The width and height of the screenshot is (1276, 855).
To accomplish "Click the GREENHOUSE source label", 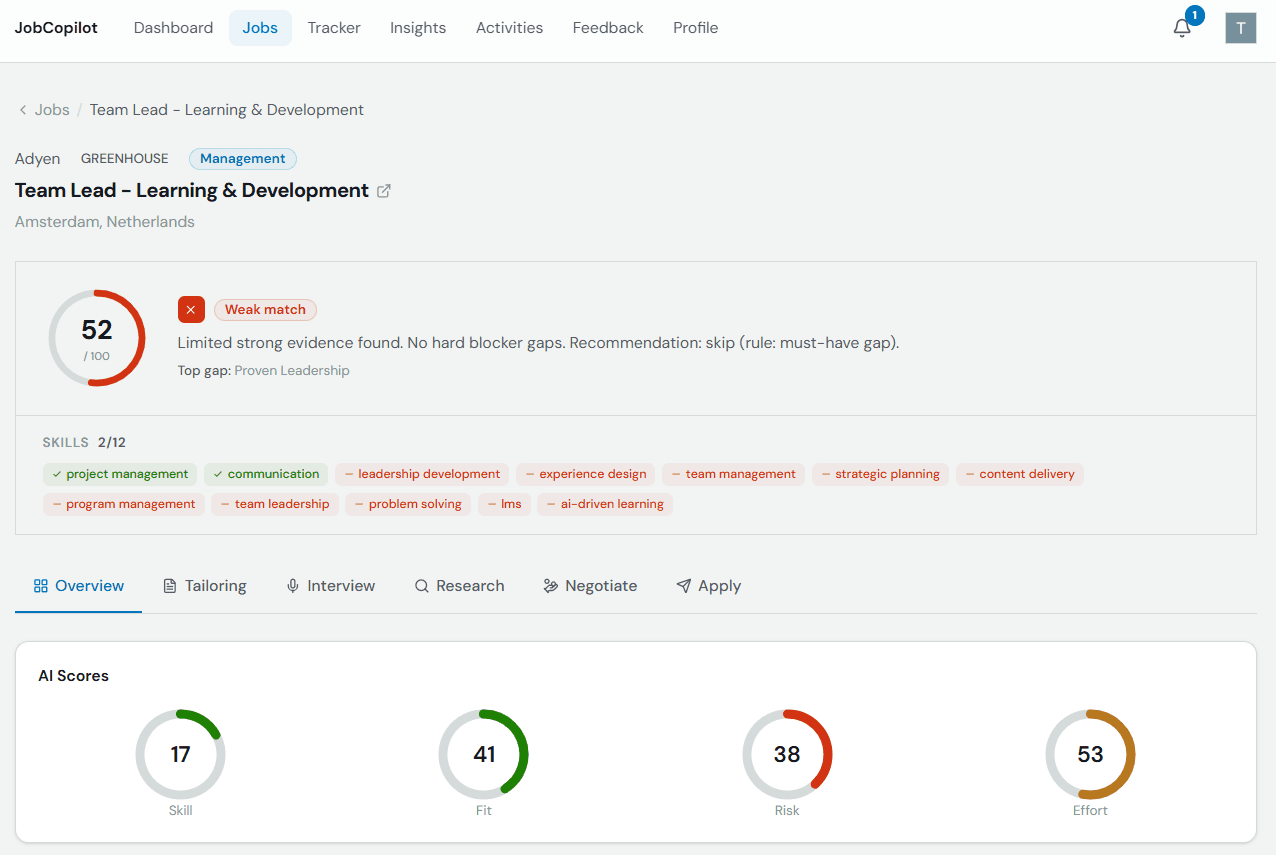I will pos(125,159).
